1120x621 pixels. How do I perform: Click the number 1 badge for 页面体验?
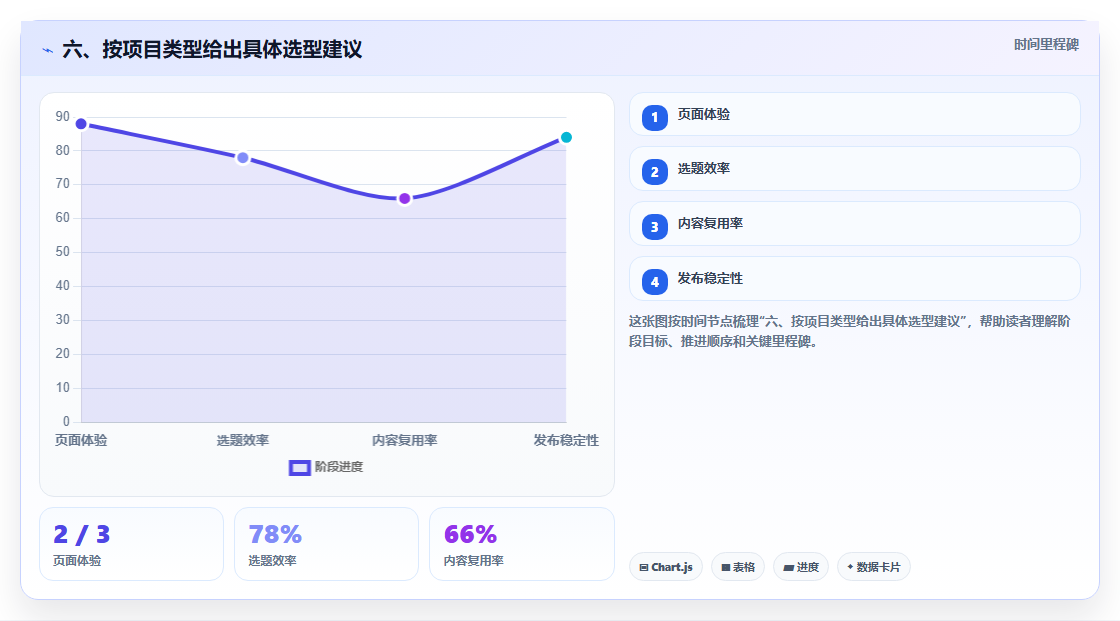tap(654, 117)
